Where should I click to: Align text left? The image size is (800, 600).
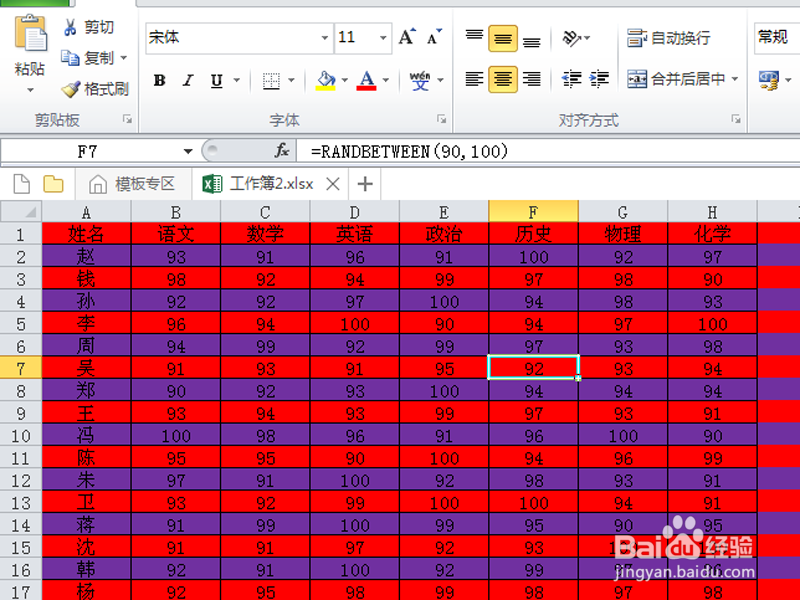point(474,79)
